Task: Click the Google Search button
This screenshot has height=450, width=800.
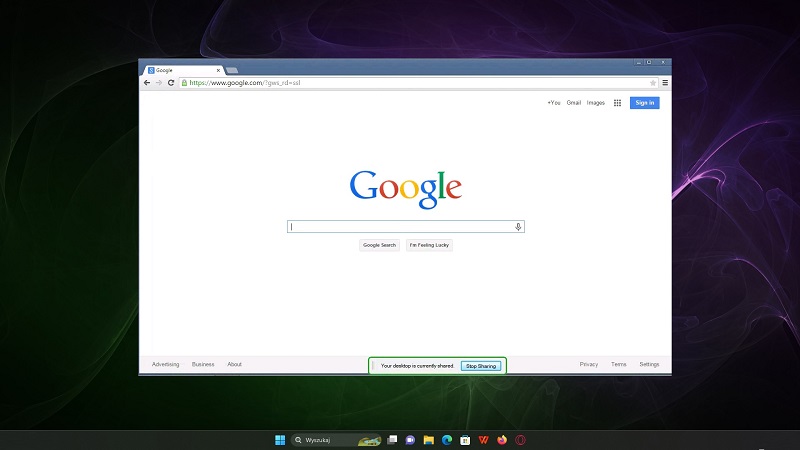Action: click(x=379, y=245)
